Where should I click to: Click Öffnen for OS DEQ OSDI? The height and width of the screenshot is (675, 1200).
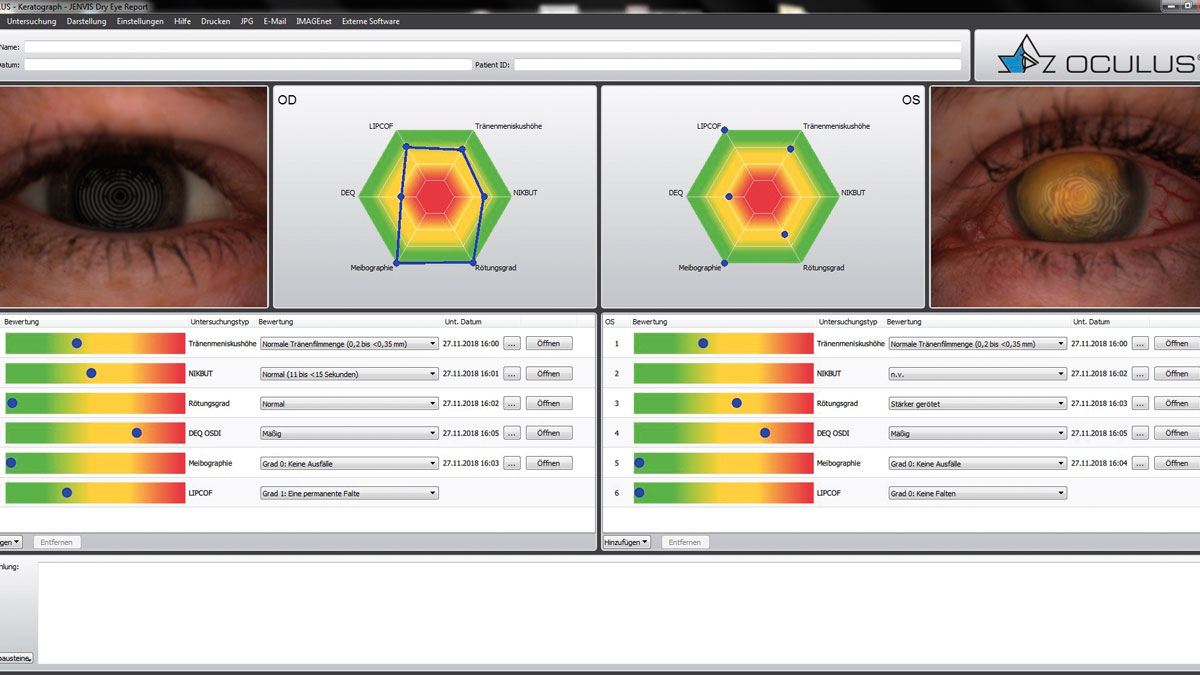click(x=1176, y=434)
